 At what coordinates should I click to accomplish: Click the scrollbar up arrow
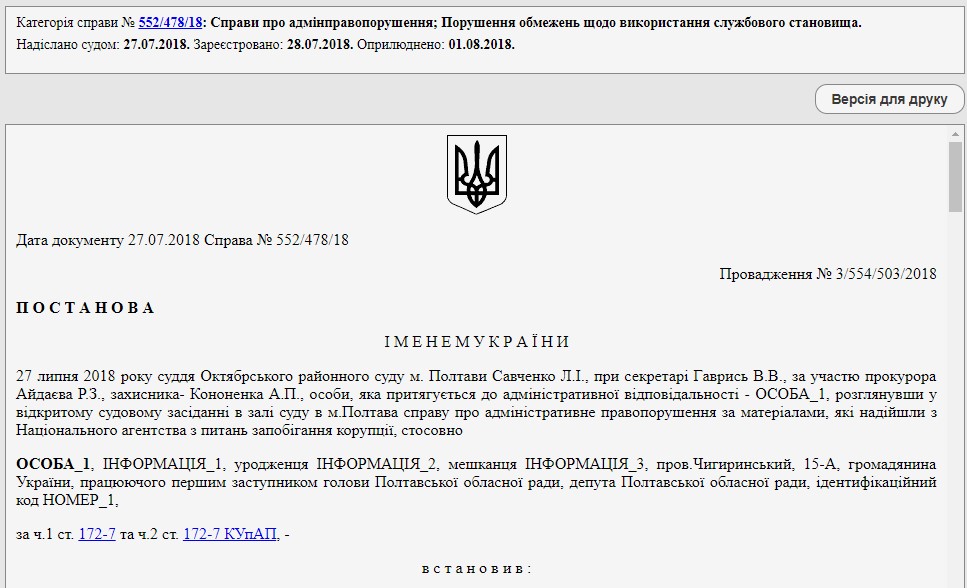[955, 134]
